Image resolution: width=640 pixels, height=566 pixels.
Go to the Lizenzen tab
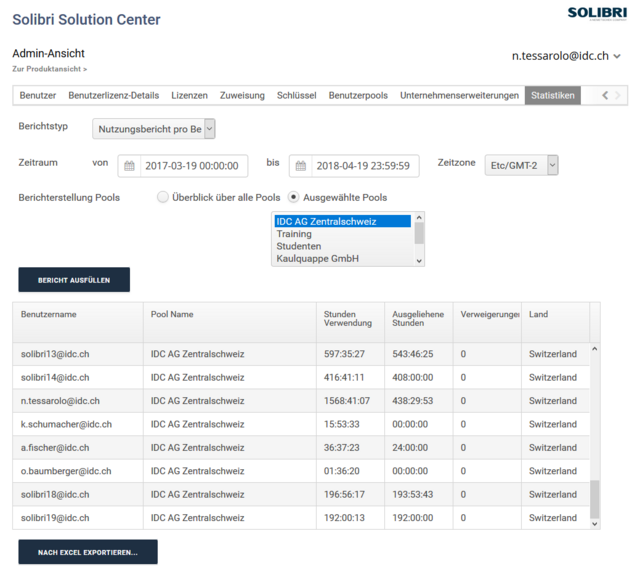[189, 95]
